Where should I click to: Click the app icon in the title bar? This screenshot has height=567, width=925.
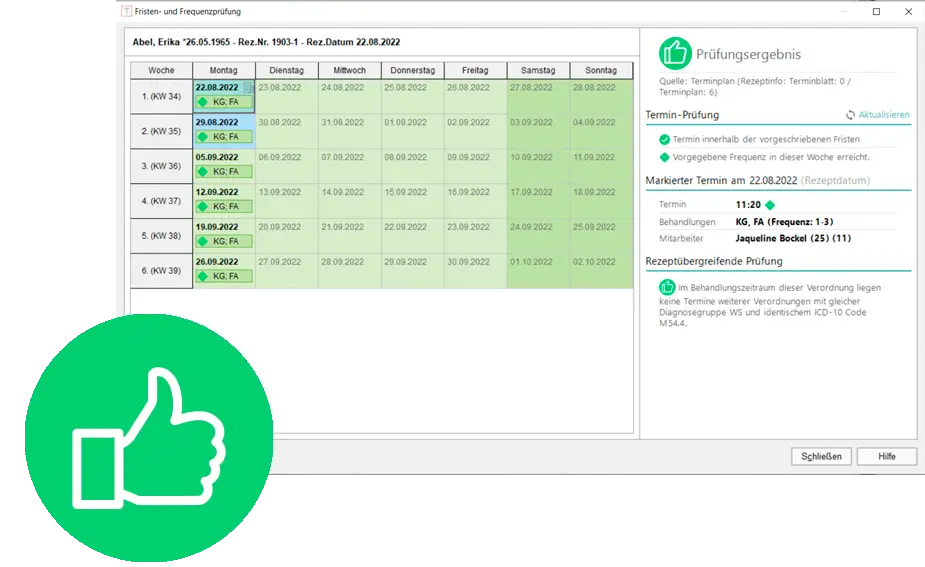coord(126,12)
